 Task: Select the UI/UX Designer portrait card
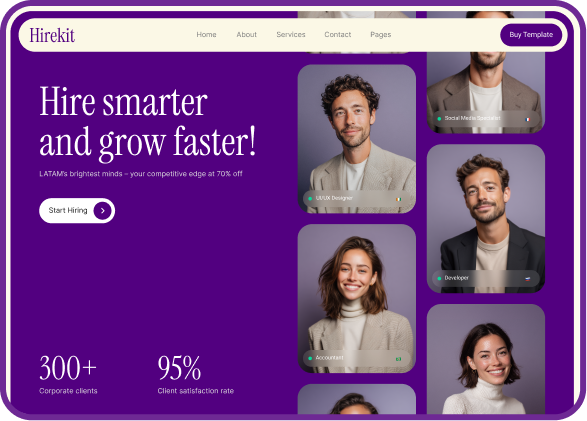coord(357,139)
